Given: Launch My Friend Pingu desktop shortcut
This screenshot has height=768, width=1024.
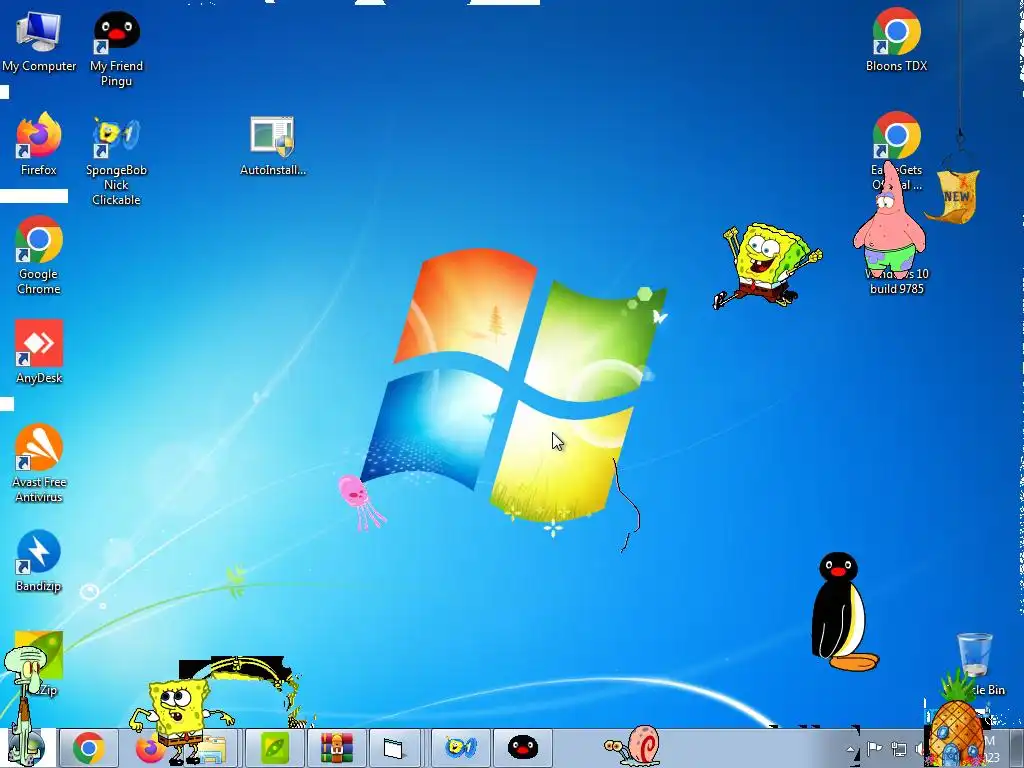Looking at the screenshot, I should coord(116,48).
